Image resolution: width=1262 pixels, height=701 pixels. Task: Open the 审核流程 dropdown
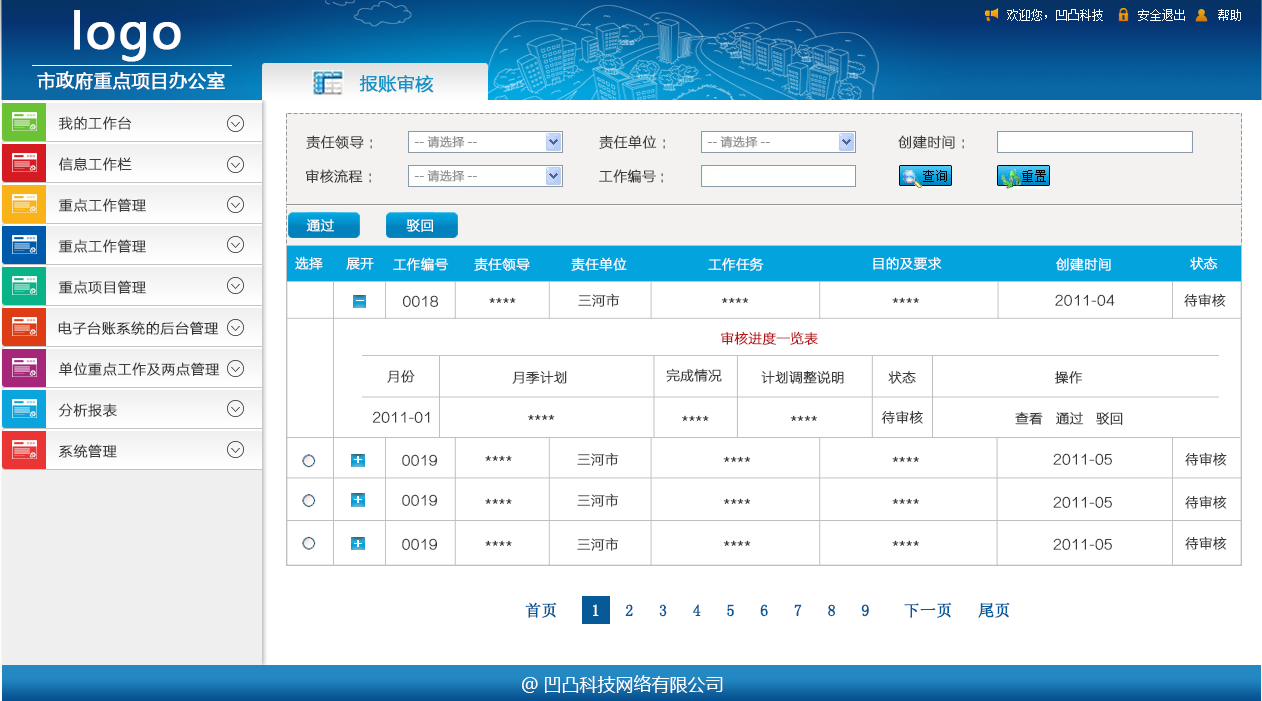pyautogui.click(x=485, y=176)
